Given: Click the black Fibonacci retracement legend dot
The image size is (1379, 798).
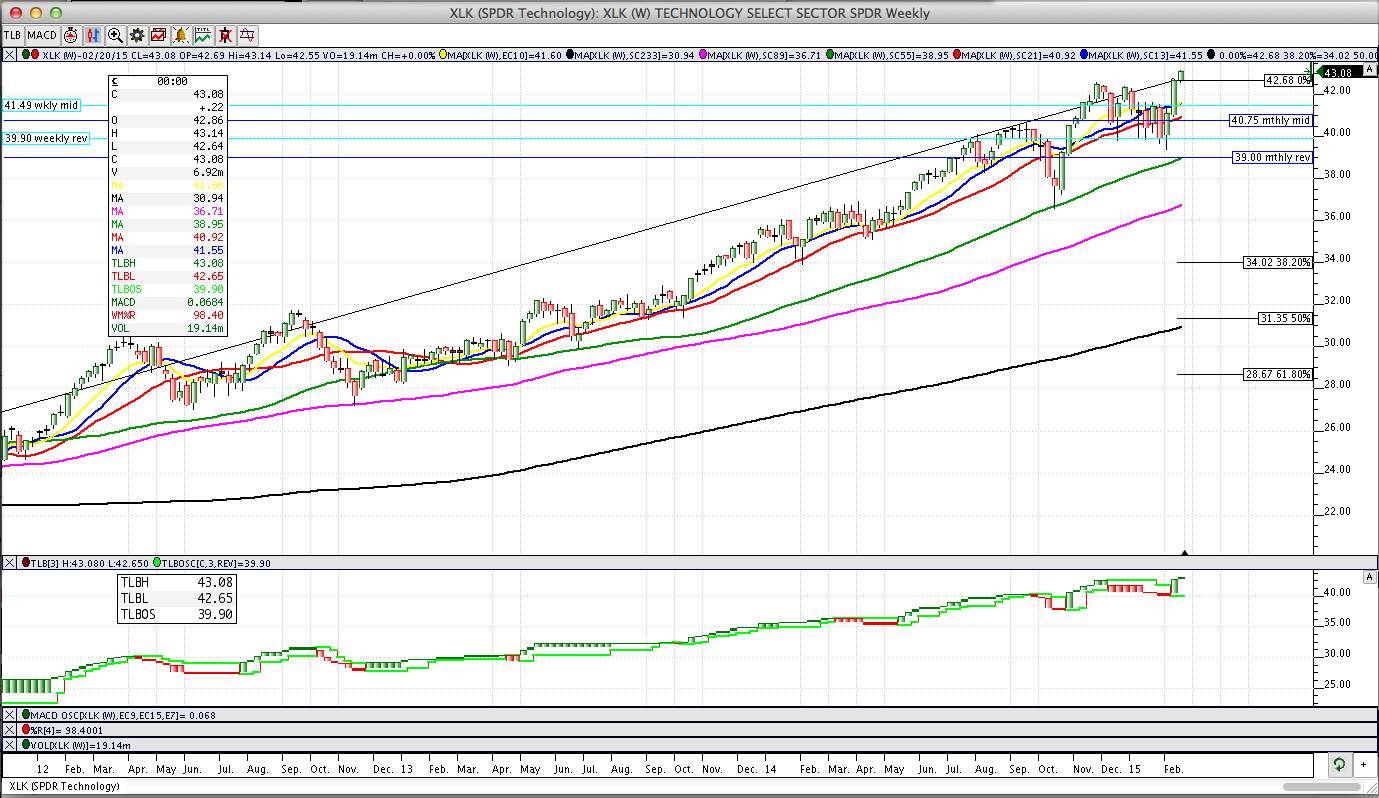Looking at the screenshot, I should [x=1211, y=54].
